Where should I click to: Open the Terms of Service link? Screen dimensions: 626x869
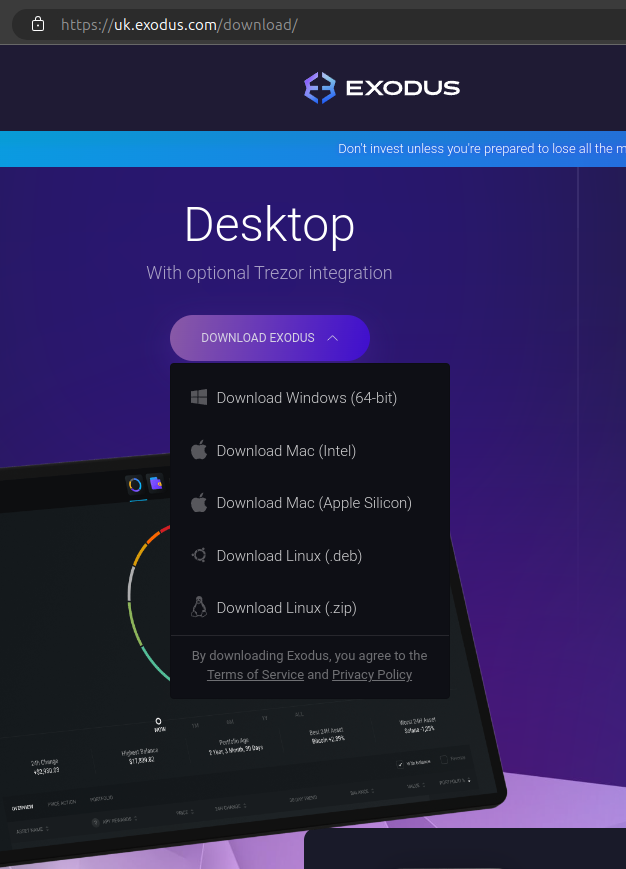(x=255, y=674)
